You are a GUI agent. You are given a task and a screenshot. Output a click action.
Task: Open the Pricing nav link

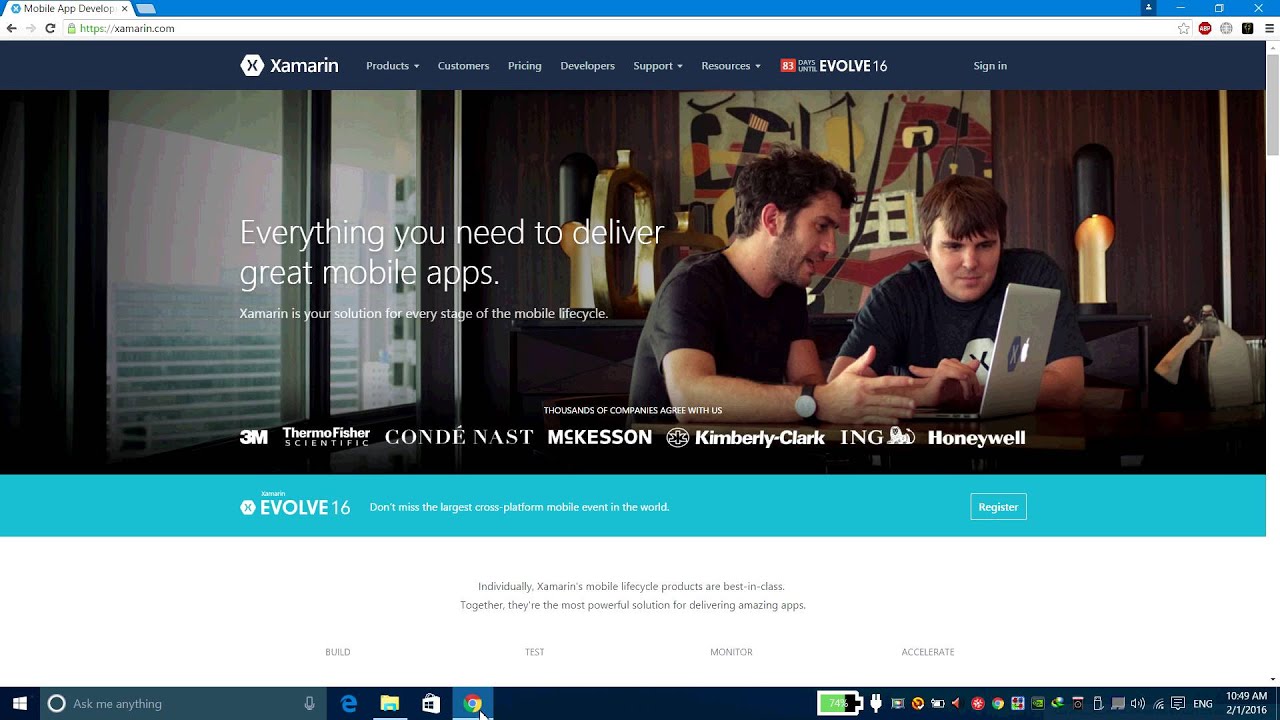[x=524, y=66]
